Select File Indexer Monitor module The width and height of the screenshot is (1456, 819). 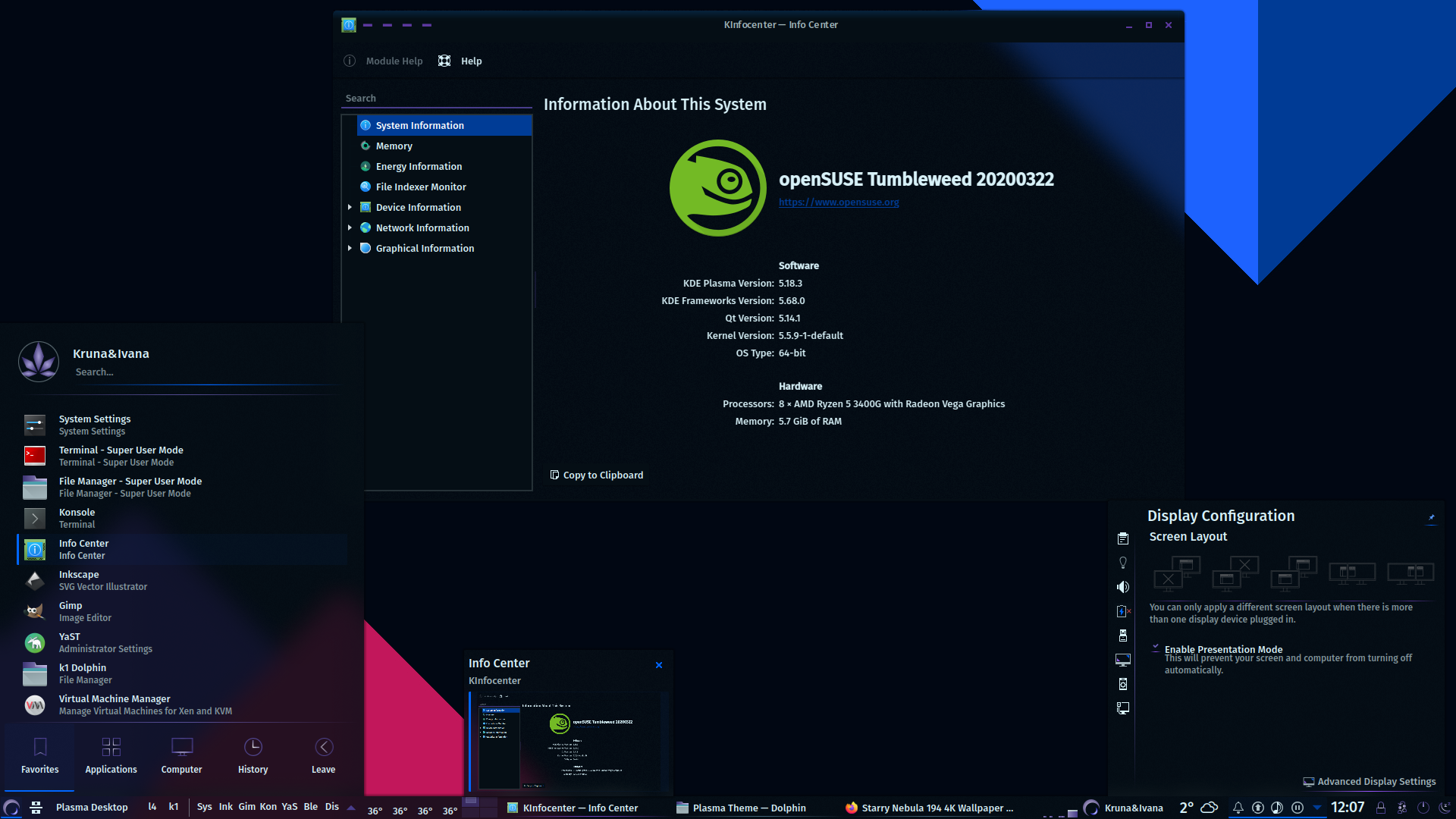(444, 187)
